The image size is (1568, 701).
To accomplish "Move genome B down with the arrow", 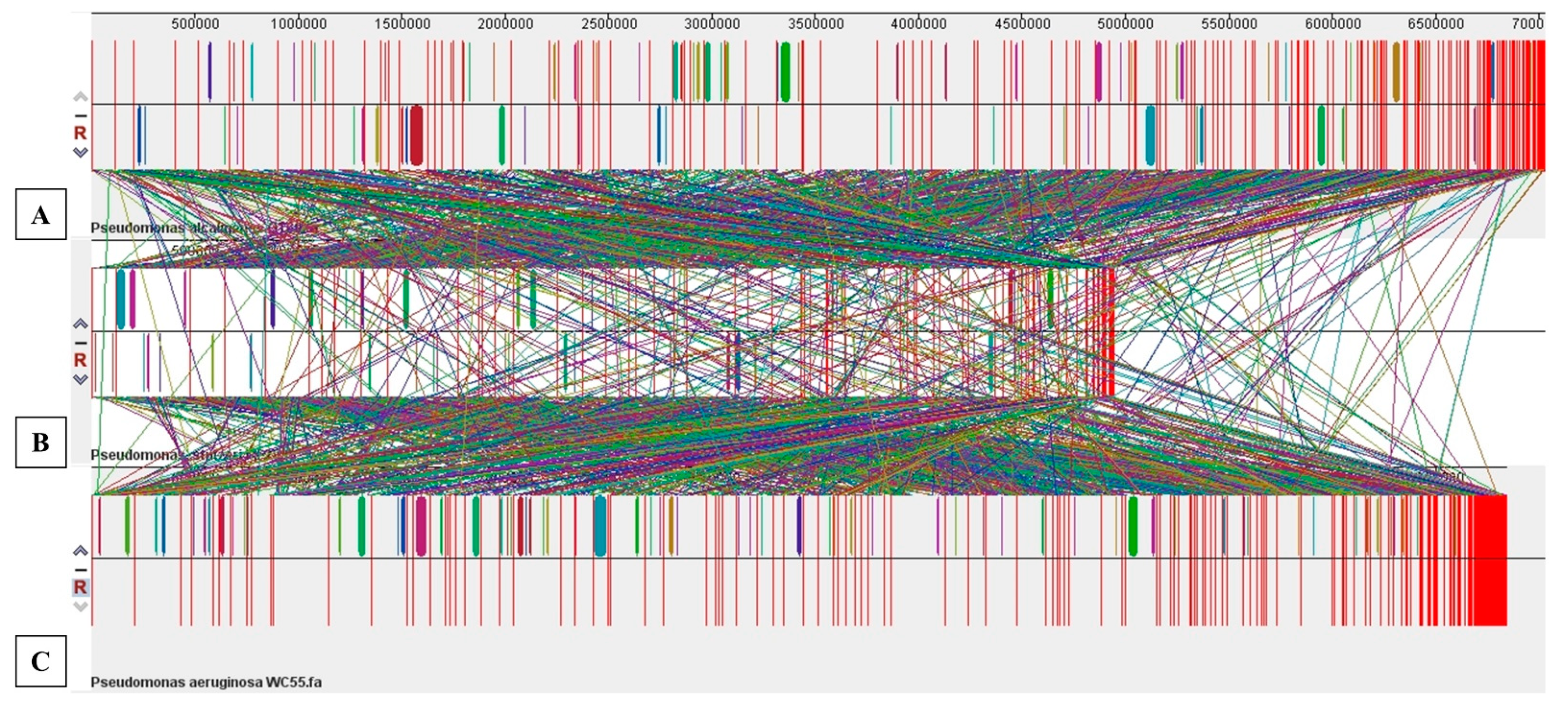I will 80,379.
